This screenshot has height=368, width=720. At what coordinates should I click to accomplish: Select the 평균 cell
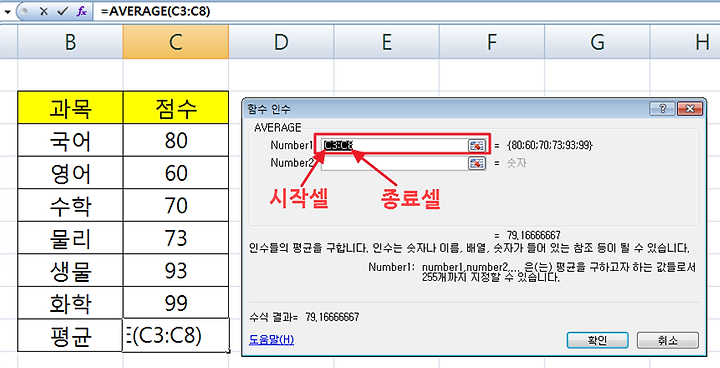[70, 335]
